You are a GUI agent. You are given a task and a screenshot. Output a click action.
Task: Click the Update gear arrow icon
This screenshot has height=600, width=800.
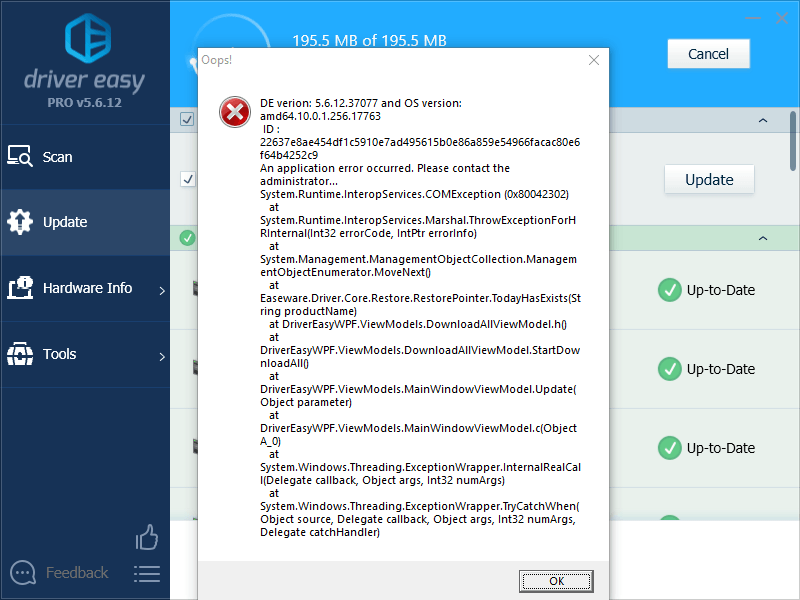coord(20,222)
